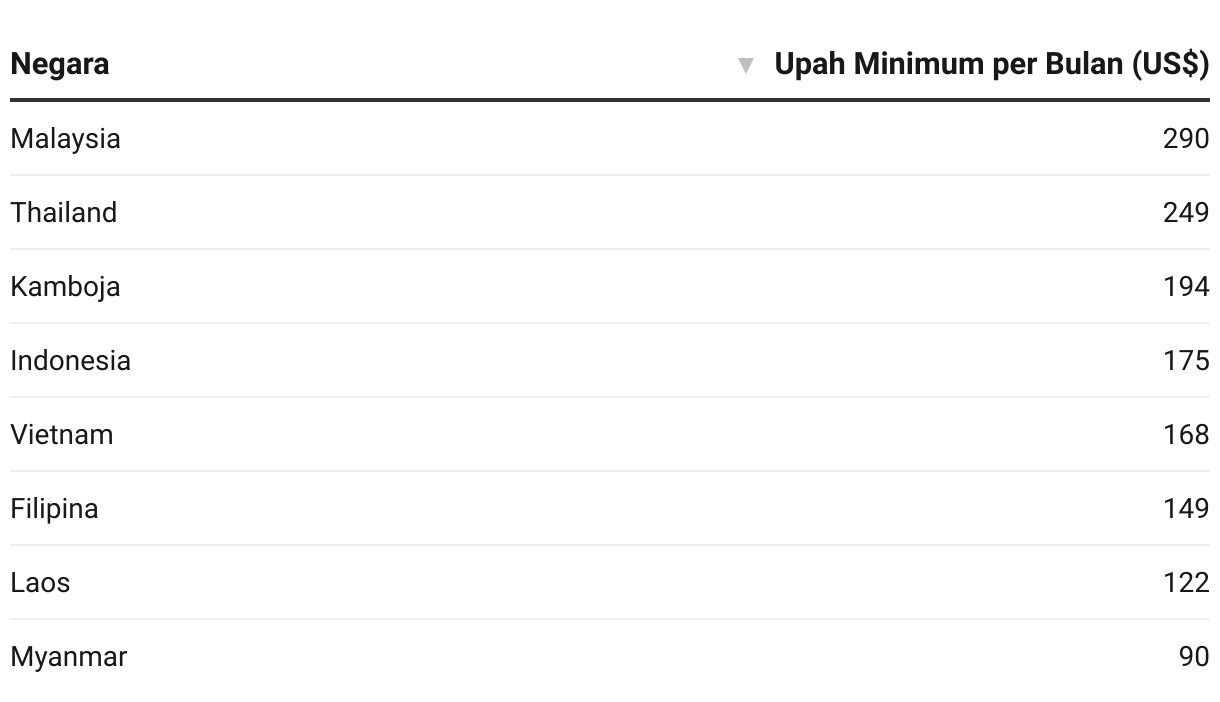The image size is (1220, 702).
Task: Click the (US$) part of the column header
Action: [x=1170, y=64]
